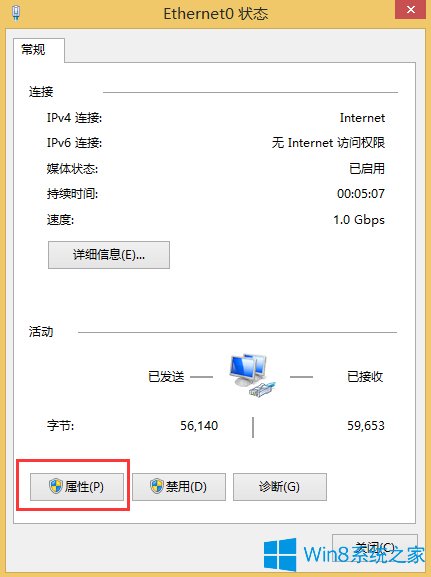This screenshot has width=431, height=577.
Task: Close the Ethernet0 状态 window with X
Action: coord(411,9)
